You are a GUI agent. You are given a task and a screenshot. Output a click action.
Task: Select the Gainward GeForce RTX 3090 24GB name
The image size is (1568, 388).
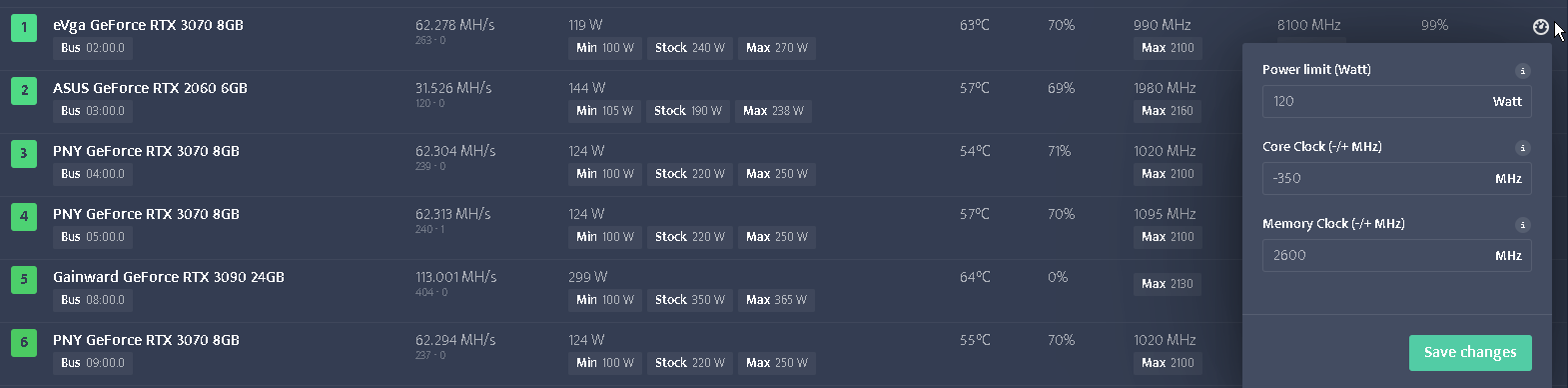pyautogui.click(x=169, y=277)
